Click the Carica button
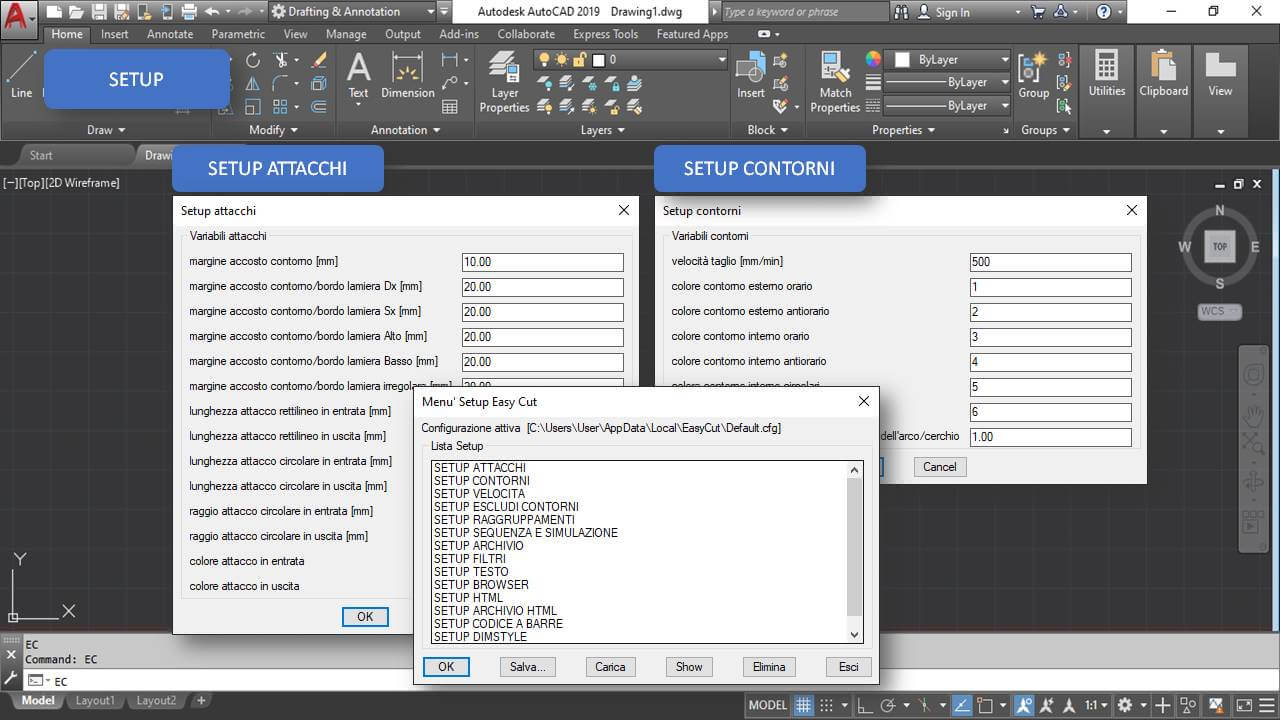The width and height of the screenshot is (1280, 720). click(x=610, y=667)
